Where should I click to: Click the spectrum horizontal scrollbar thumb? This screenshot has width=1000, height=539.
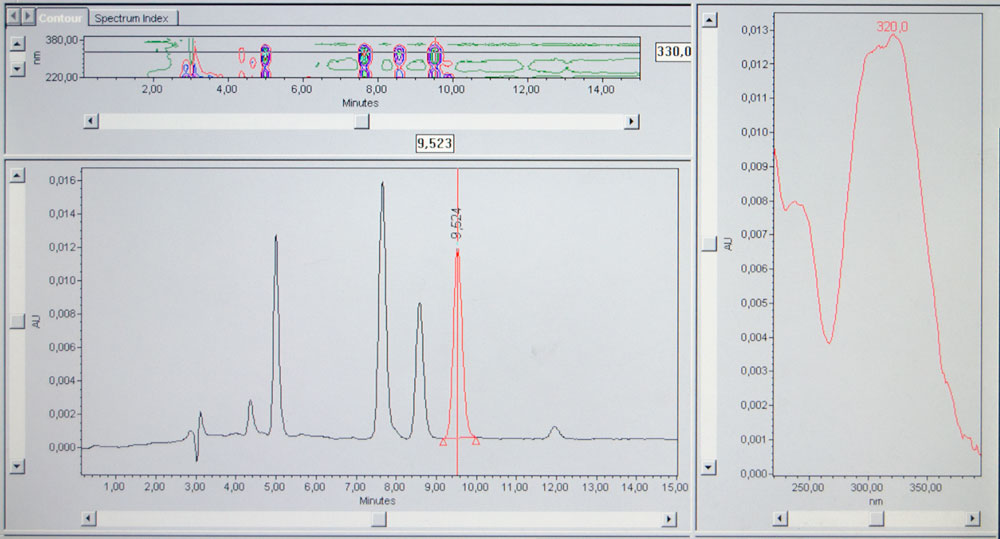(x=877, y=519)
